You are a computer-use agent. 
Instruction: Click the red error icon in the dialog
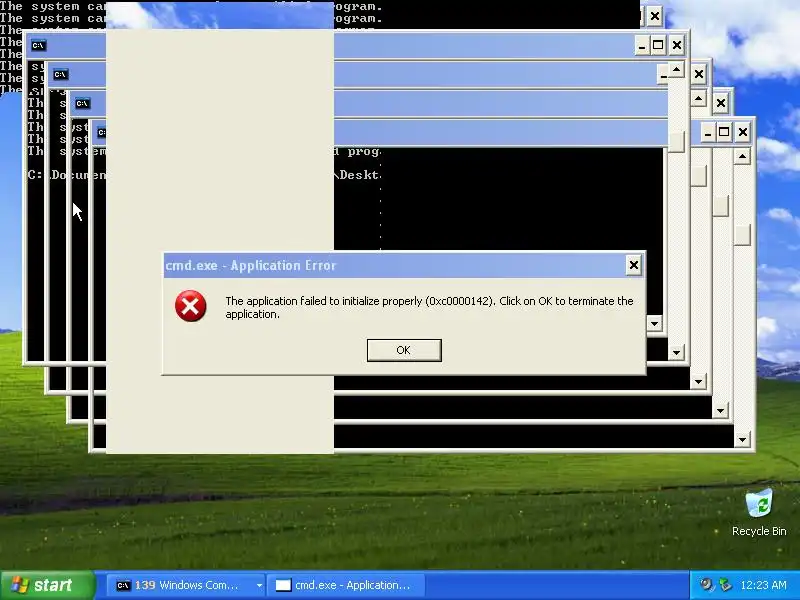click(190, 306)
